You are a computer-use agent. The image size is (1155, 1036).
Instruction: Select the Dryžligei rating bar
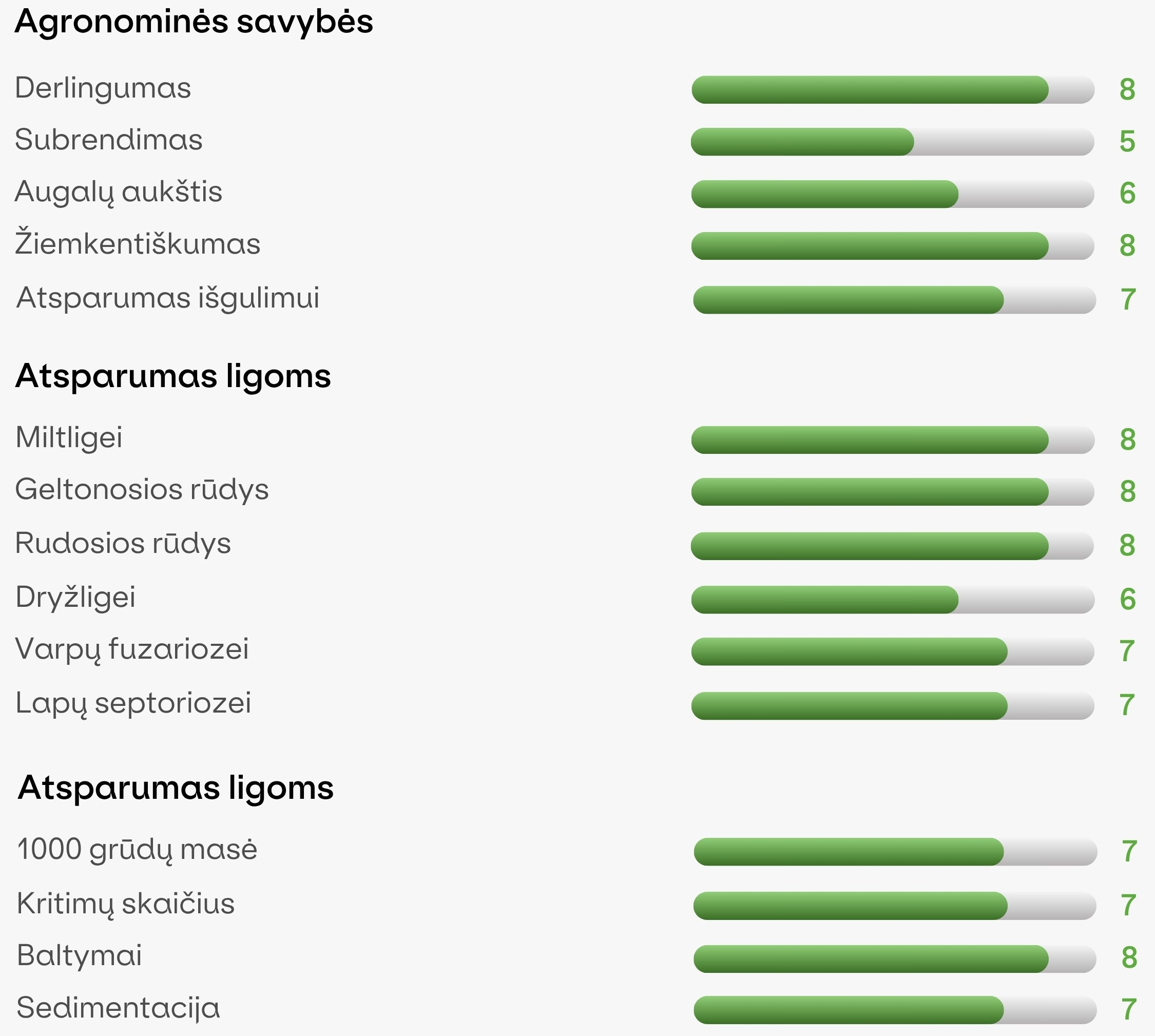point(893,600)
